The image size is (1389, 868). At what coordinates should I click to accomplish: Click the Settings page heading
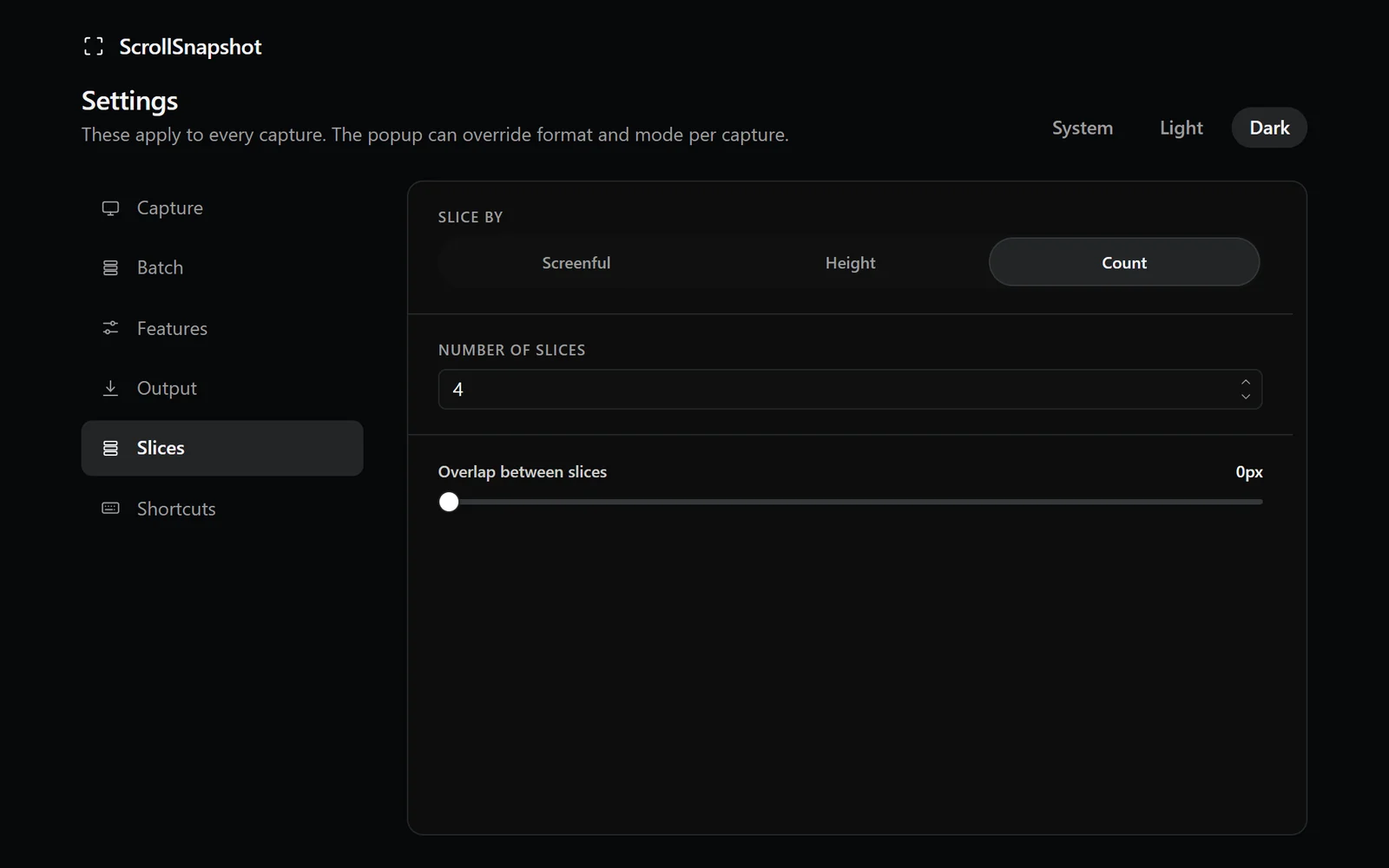(129, 102)
